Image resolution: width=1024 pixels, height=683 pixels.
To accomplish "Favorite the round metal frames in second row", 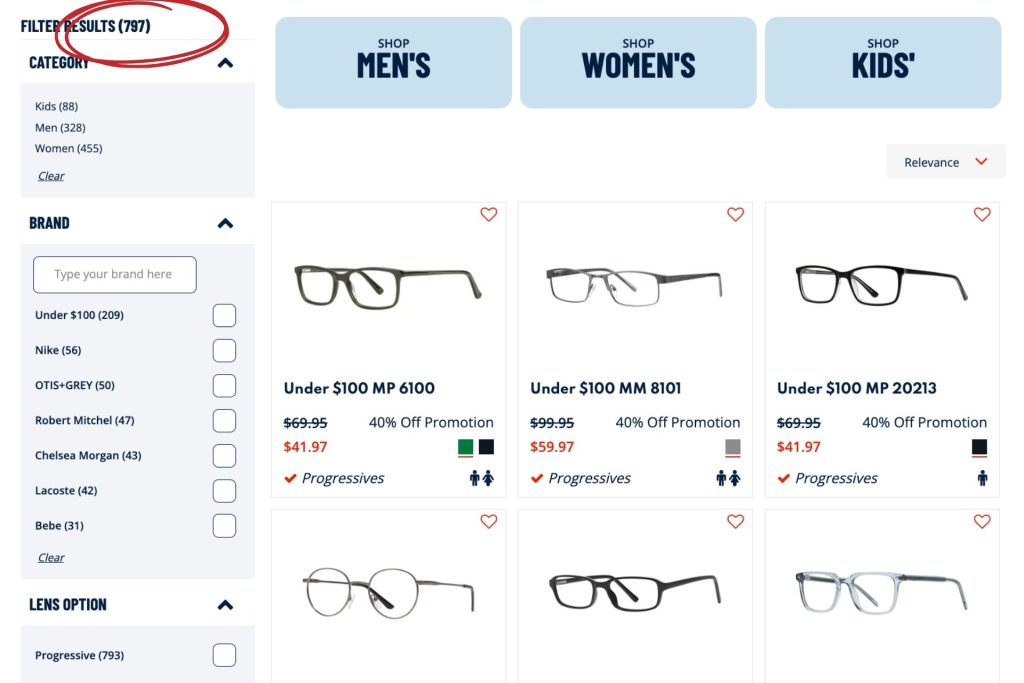I will [x=489, y=521].
